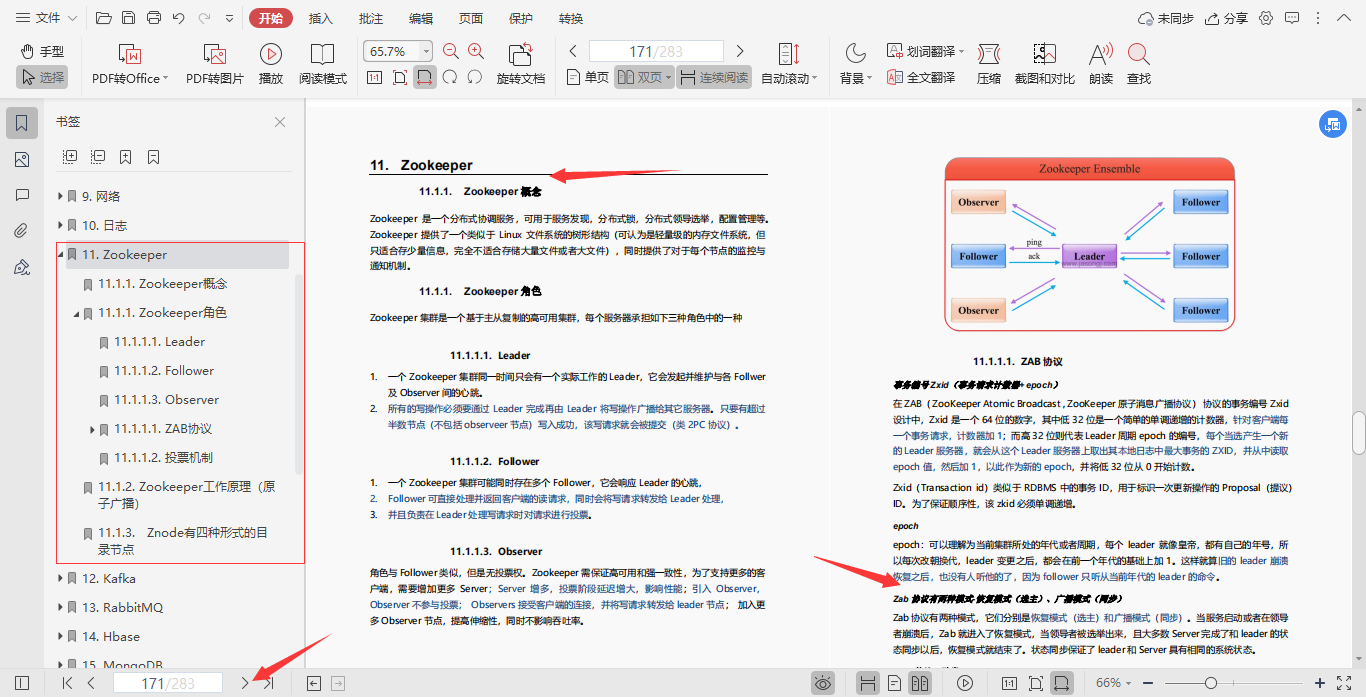Open the 文件 menu
1366x697 pixels.
click(45, 17)
